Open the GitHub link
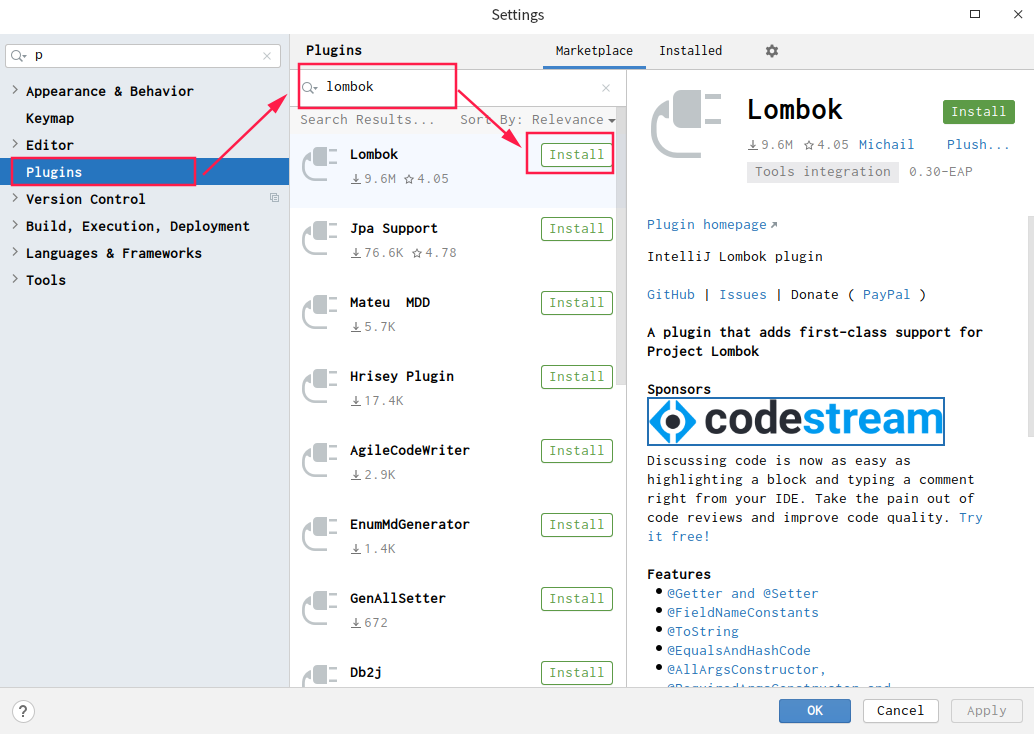The width and height of the screenshot is (1034, 734). click(671, 295)
